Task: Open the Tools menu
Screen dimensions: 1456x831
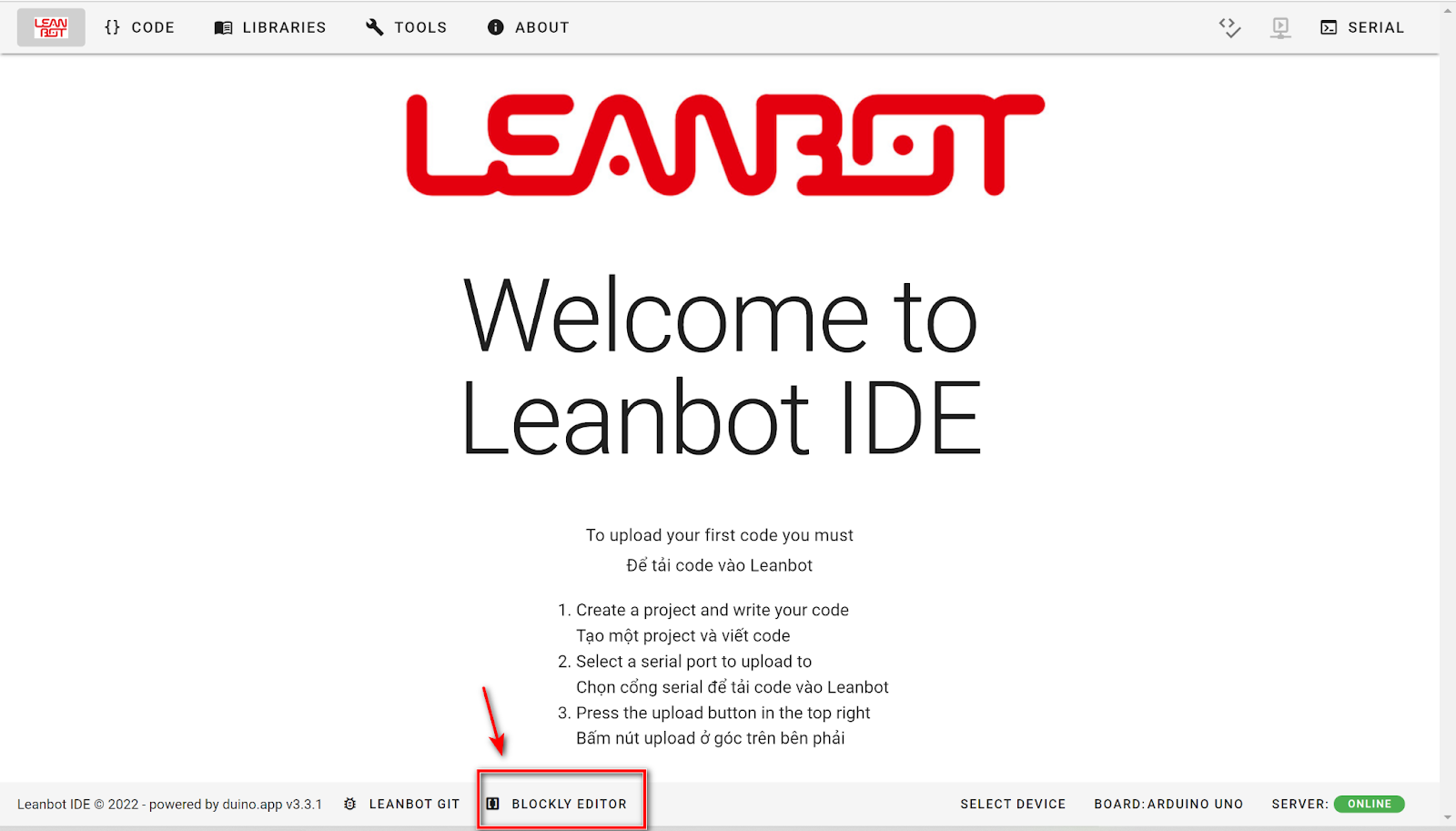Action: tap(407, 27)
